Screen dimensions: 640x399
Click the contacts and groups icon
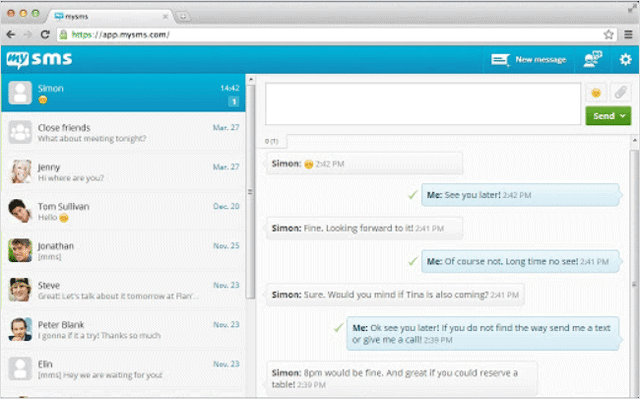coord(593,59)
